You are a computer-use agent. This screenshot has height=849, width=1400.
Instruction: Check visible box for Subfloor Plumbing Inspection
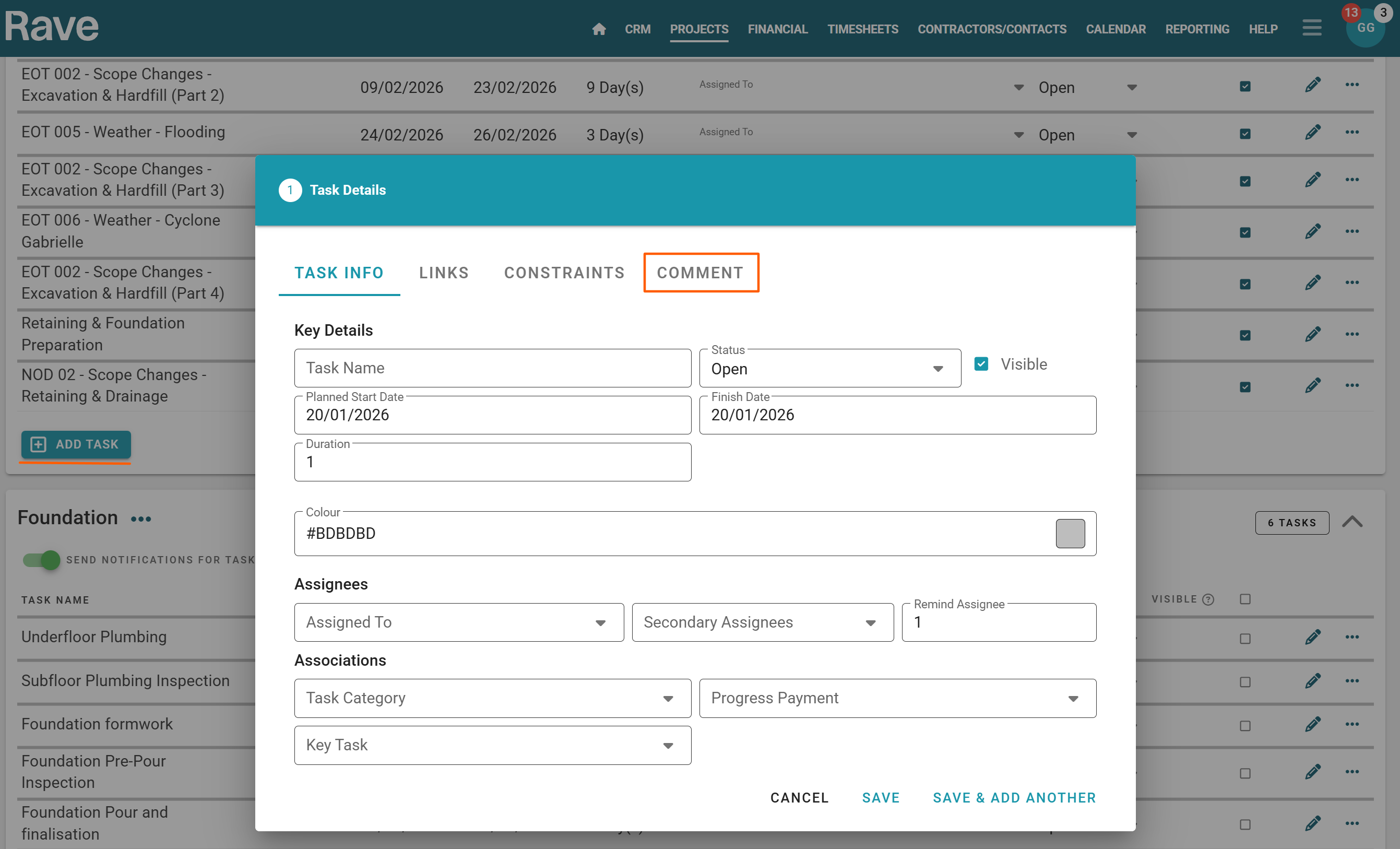coord(1244,682)
